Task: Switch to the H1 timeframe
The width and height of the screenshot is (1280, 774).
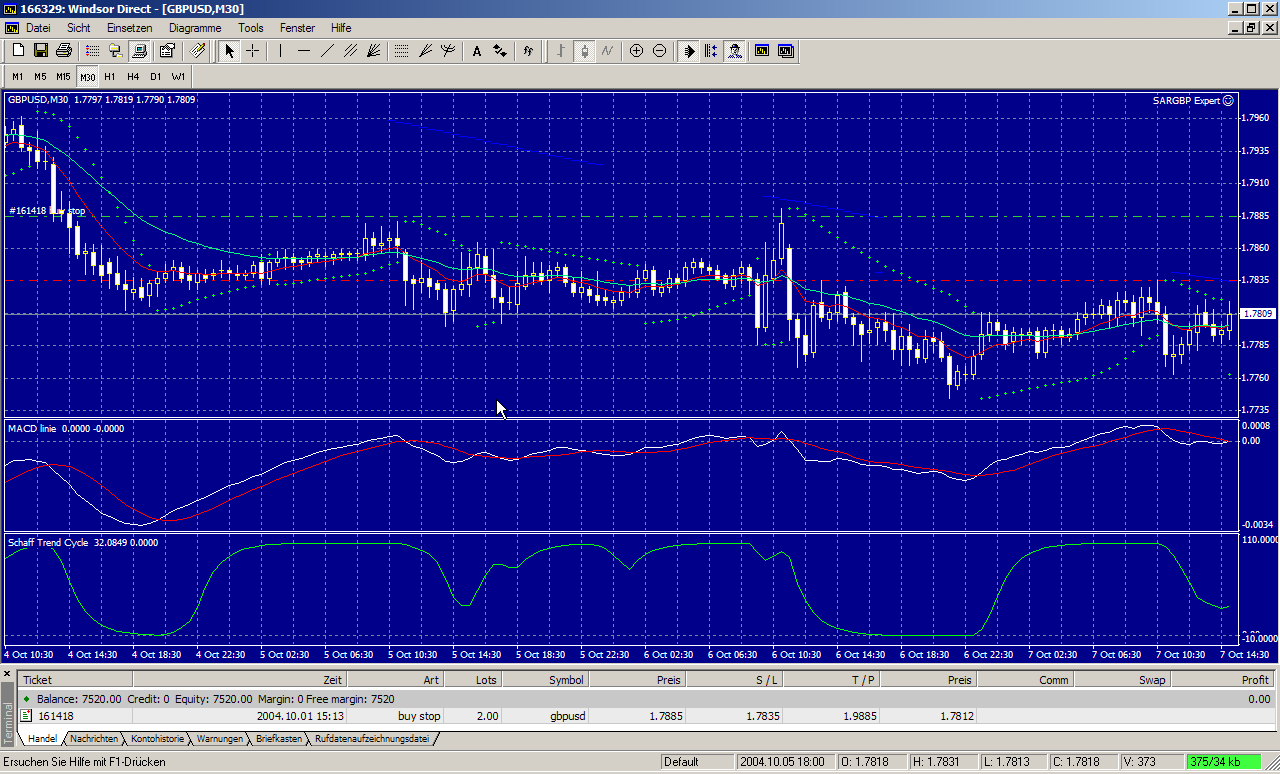Action: [110, 76]
